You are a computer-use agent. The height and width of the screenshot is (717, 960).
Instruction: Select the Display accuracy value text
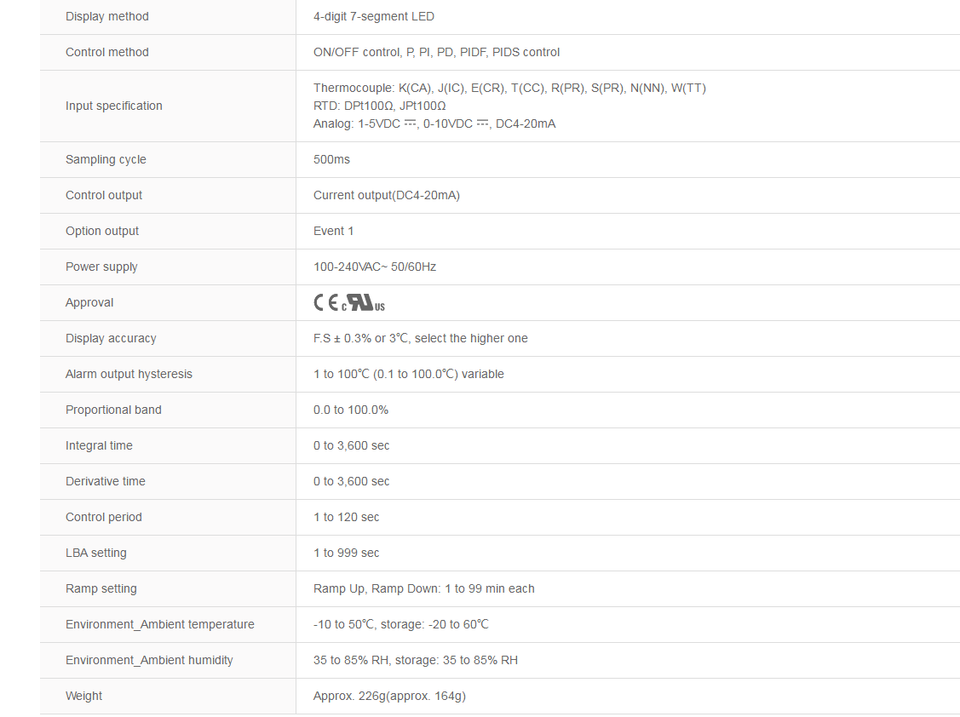click(421, 338)
